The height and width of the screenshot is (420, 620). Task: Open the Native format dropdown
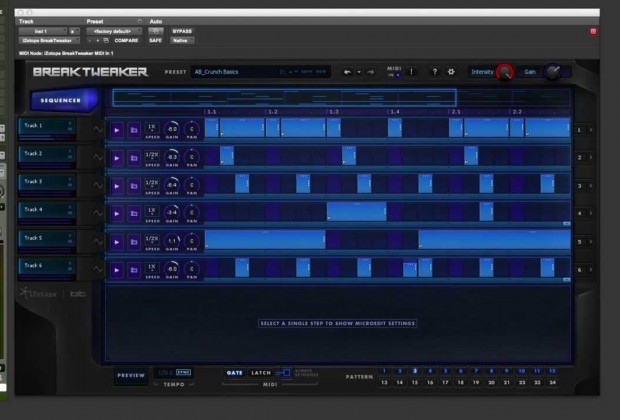182,40
